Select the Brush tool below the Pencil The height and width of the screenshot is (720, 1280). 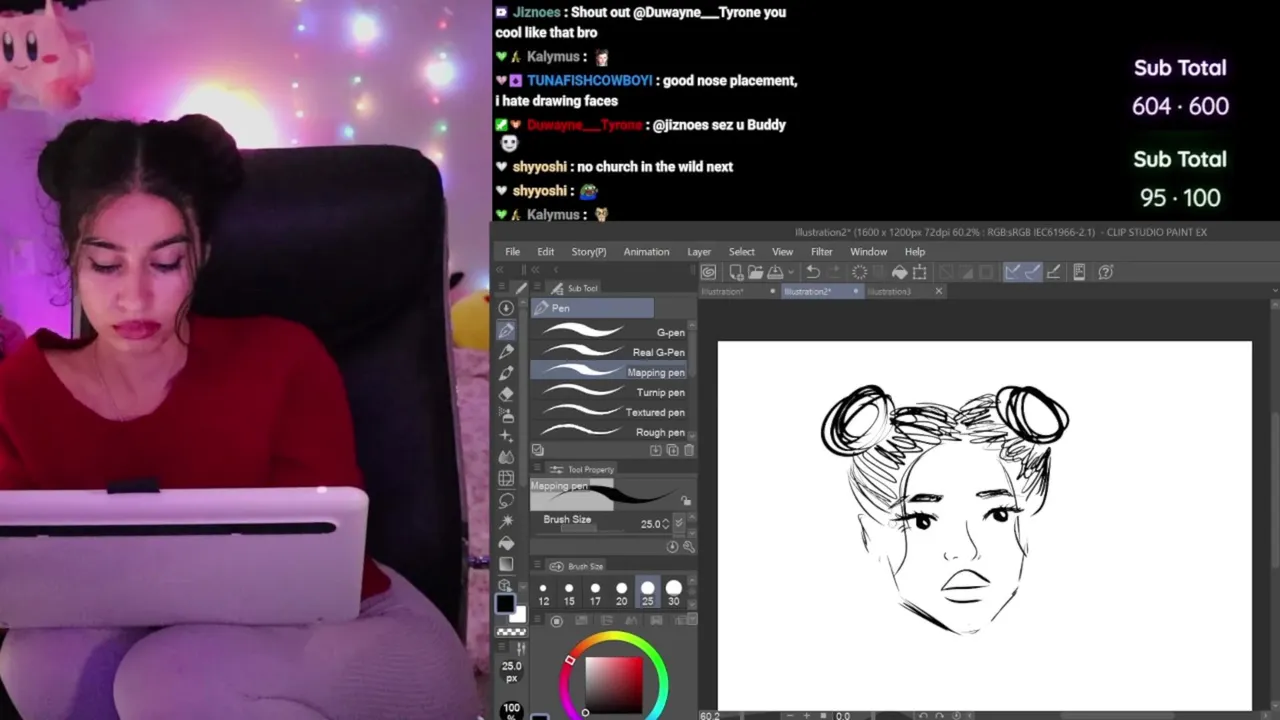coord(506,372)
